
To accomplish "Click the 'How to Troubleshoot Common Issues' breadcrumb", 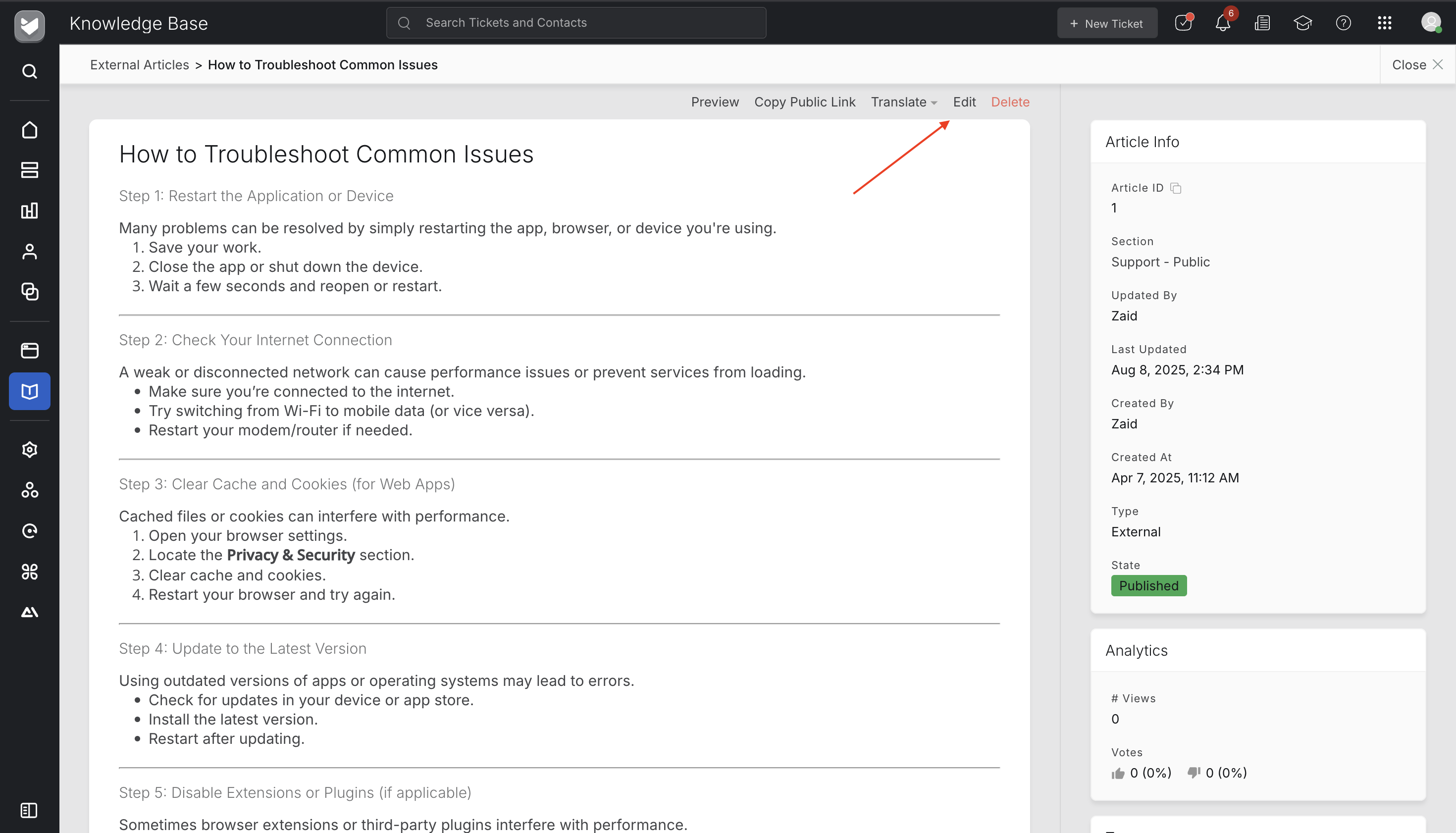I will coord(323,65).
